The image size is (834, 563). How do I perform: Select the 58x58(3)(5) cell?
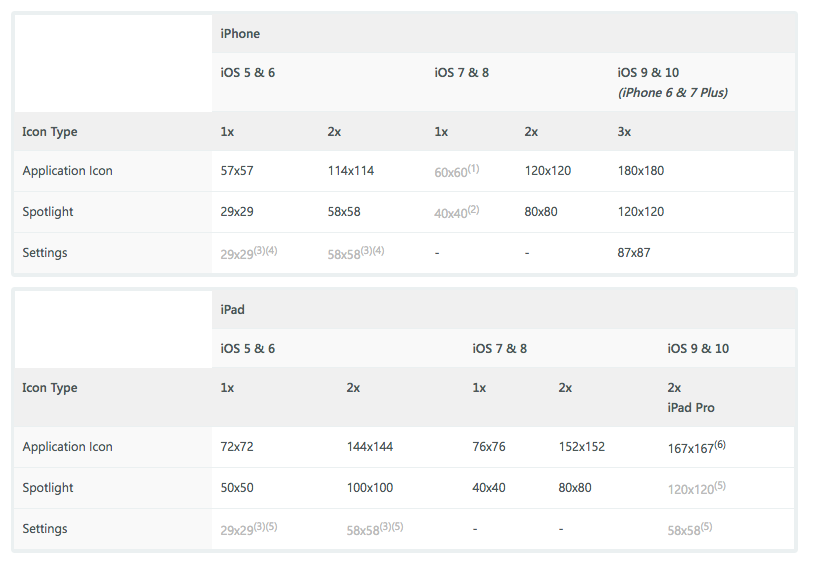tap(375, 529)
